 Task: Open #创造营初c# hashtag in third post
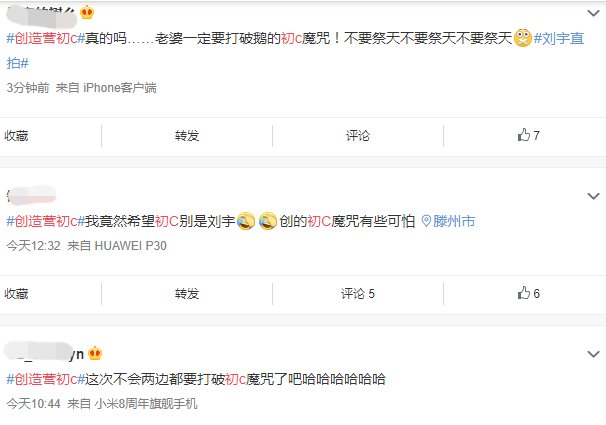[x=46, y=379]
